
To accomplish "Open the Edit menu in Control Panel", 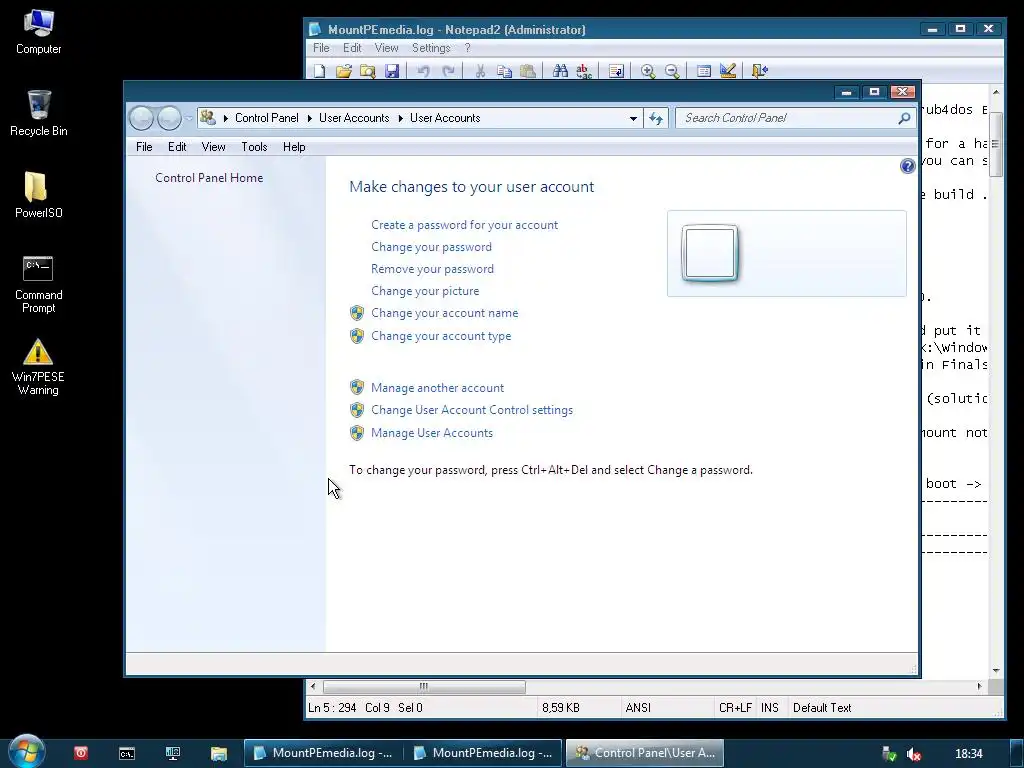I will click(x=177, y=147).
